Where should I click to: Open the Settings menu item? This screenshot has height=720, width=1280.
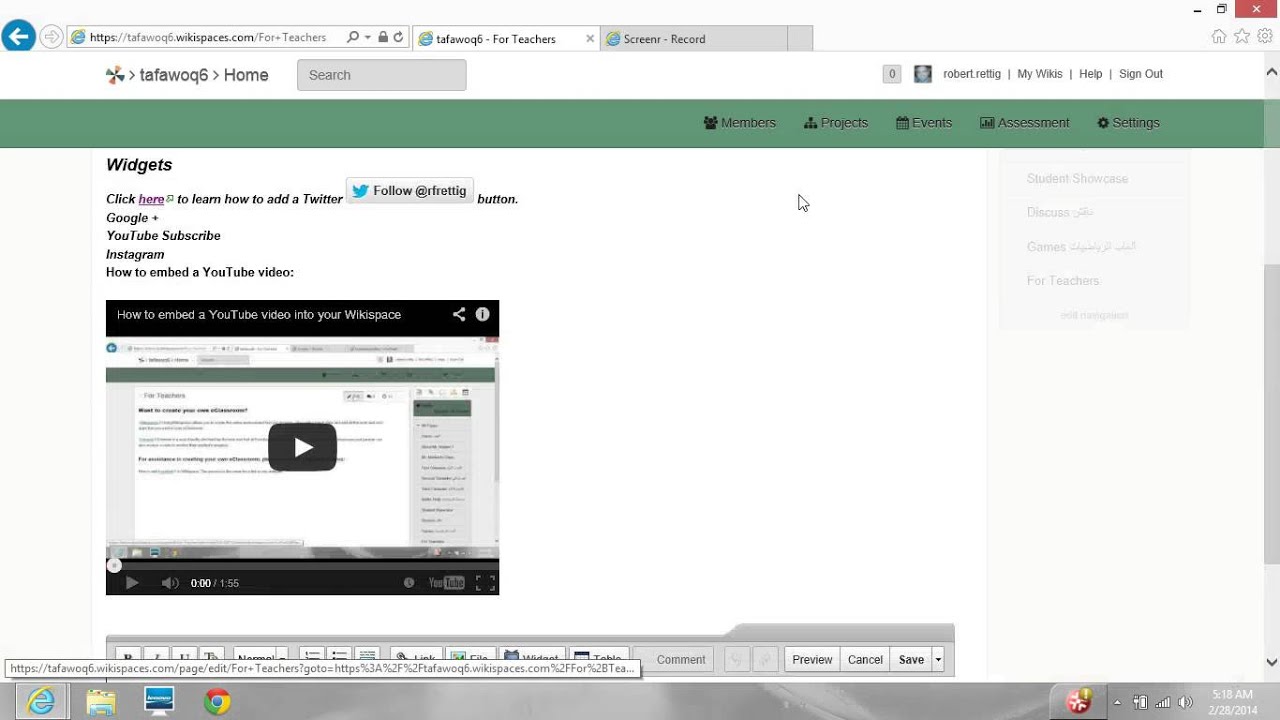tap(1128, 123)
